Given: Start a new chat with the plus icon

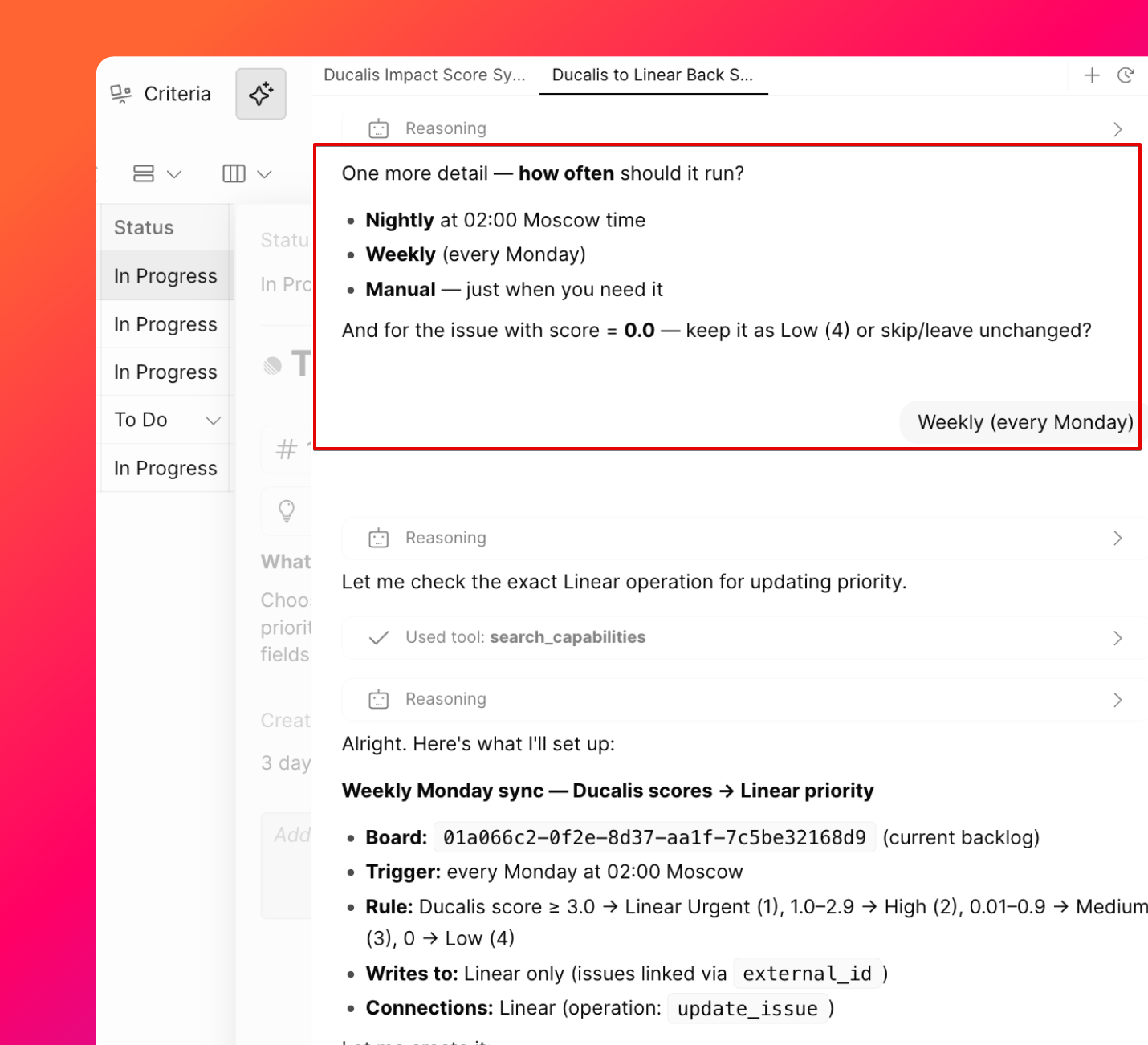Looking at the screenshot, I should (1092, 75).
